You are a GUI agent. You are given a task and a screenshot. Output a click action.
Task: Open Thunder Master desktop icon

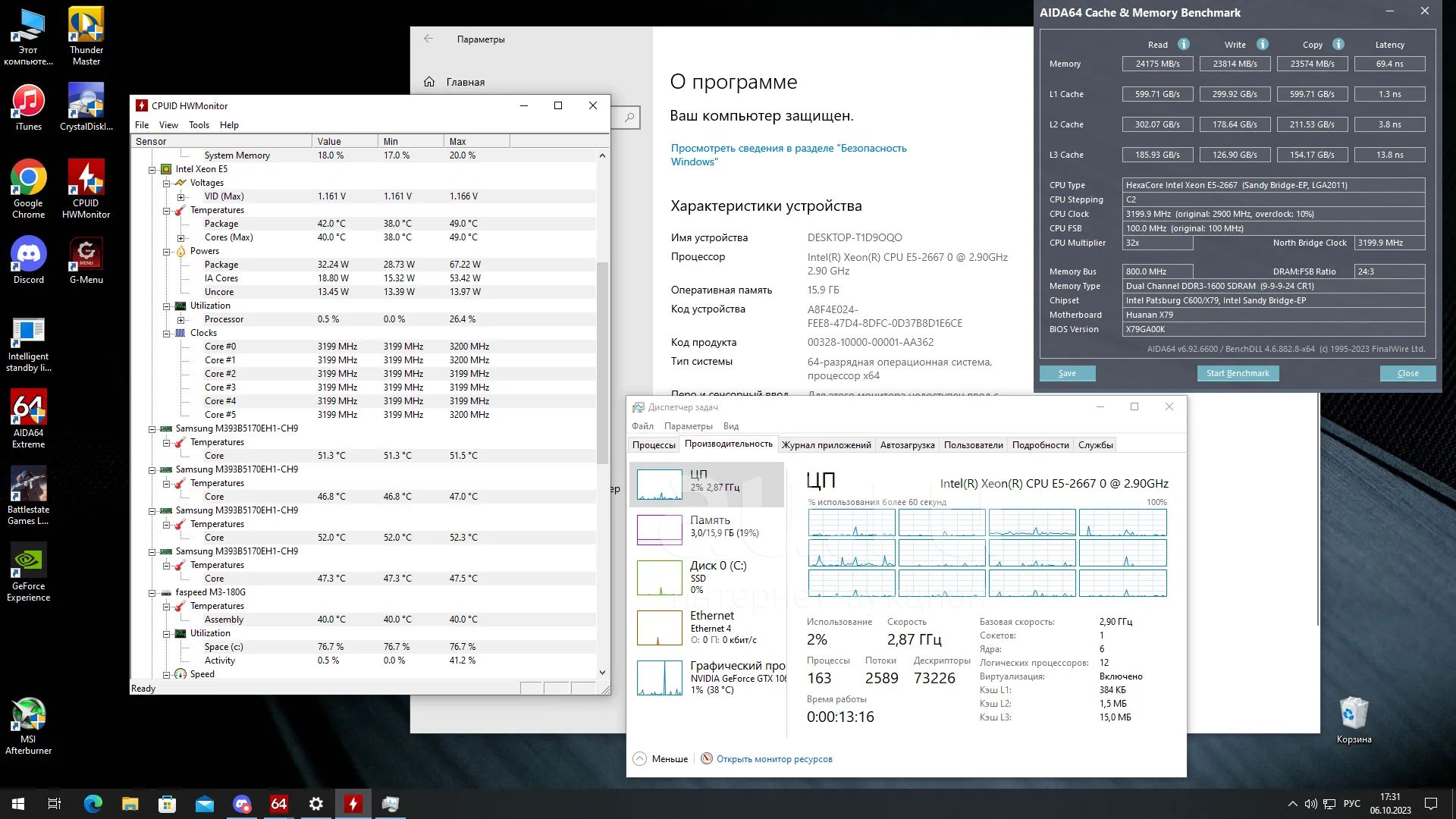pos(86,36)
